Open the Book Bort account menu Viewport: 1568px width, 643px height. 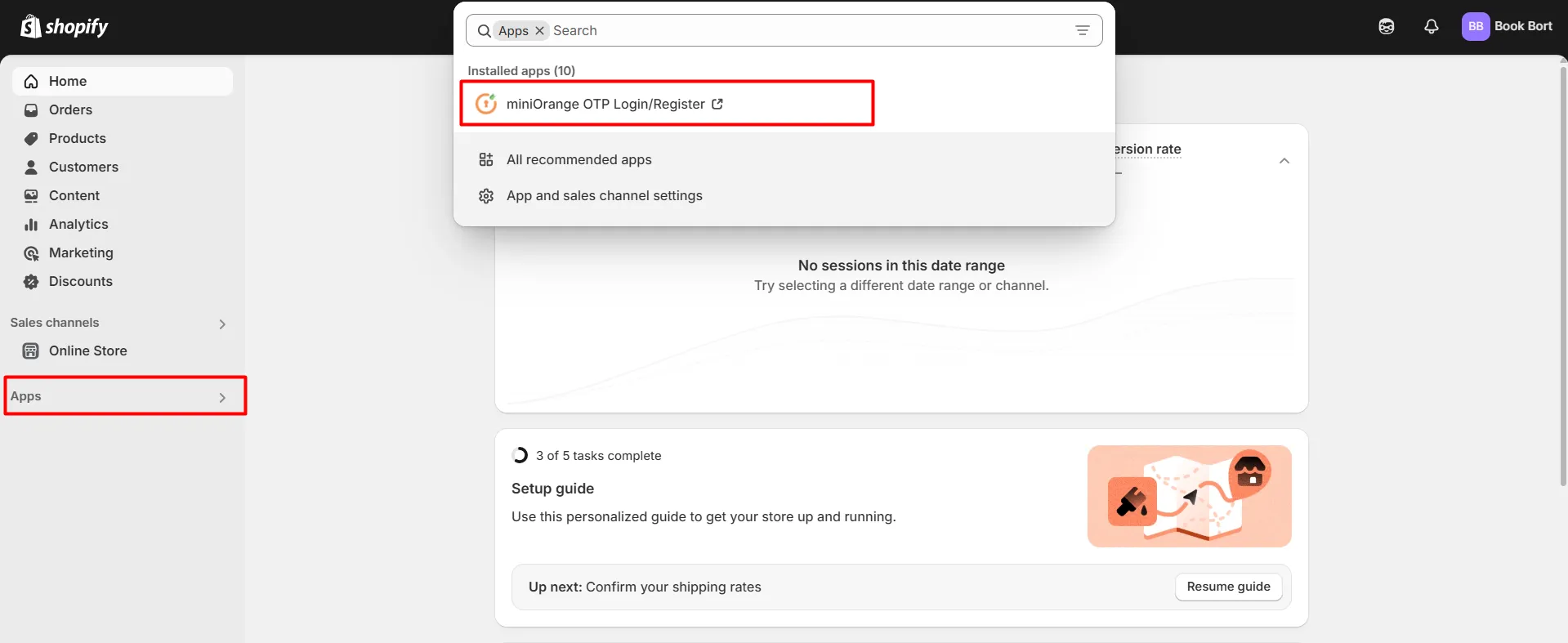[x=1507, y=26]
